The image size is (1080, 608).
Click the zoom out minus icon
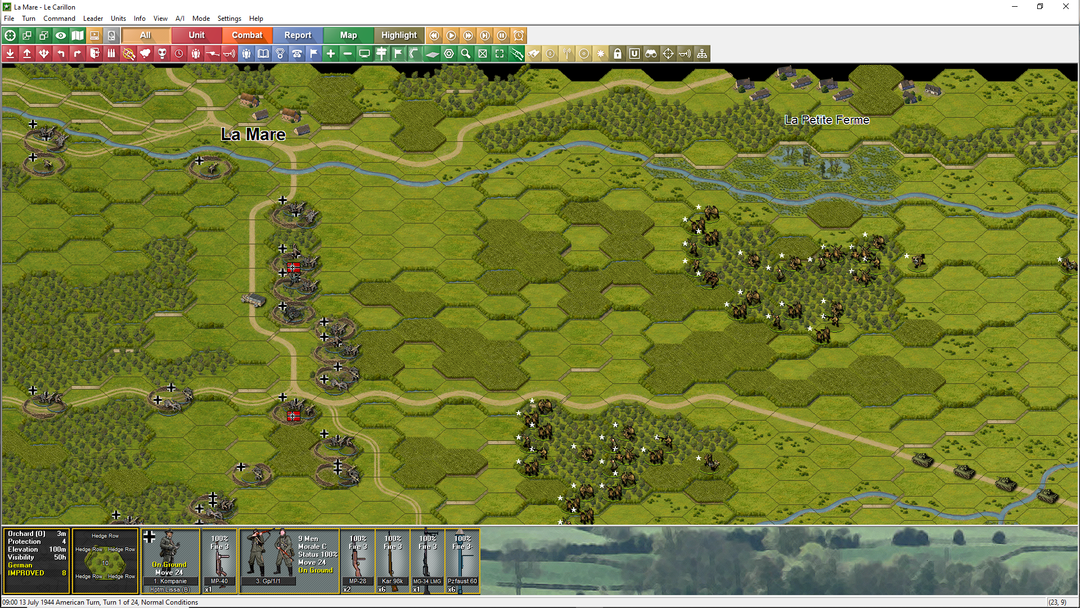point(348,53)
